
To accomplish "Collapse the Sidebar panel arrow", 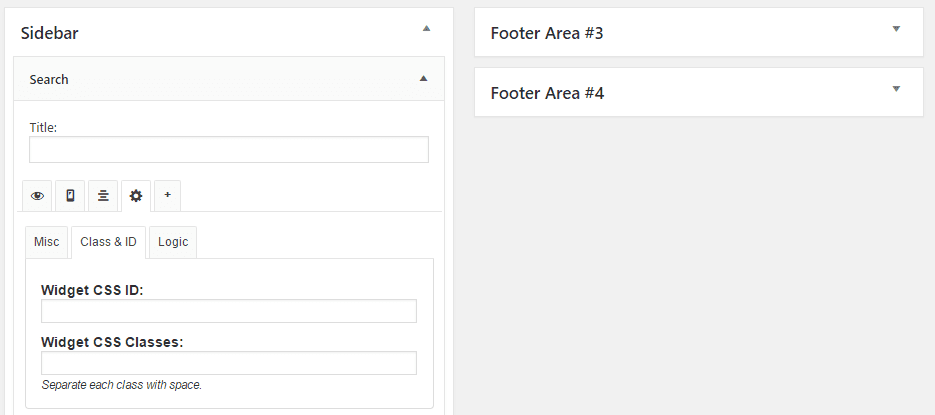I will pyautogui.click(x=427, y=29).
